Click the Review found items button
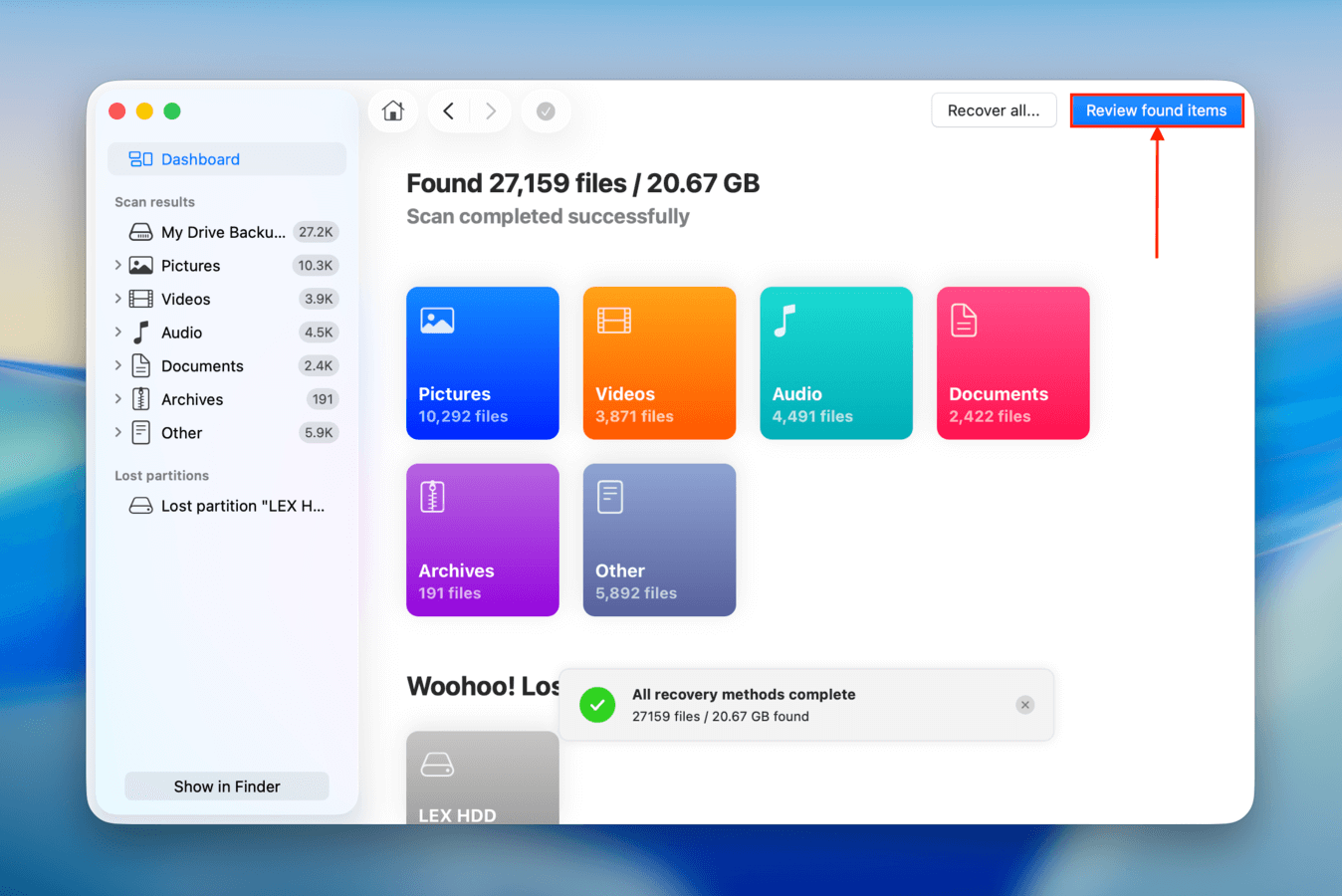Screen dimensions: 1342x896 1156,111
